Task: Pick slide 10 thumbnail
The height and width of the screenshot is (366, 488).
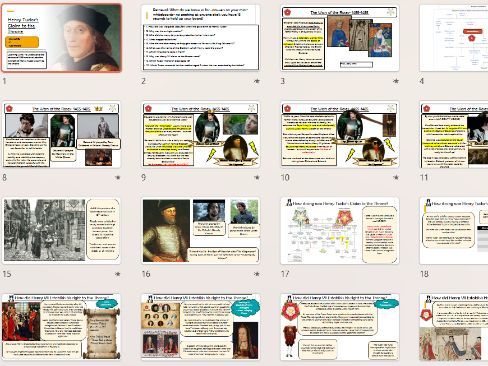Action: point(340,134)
